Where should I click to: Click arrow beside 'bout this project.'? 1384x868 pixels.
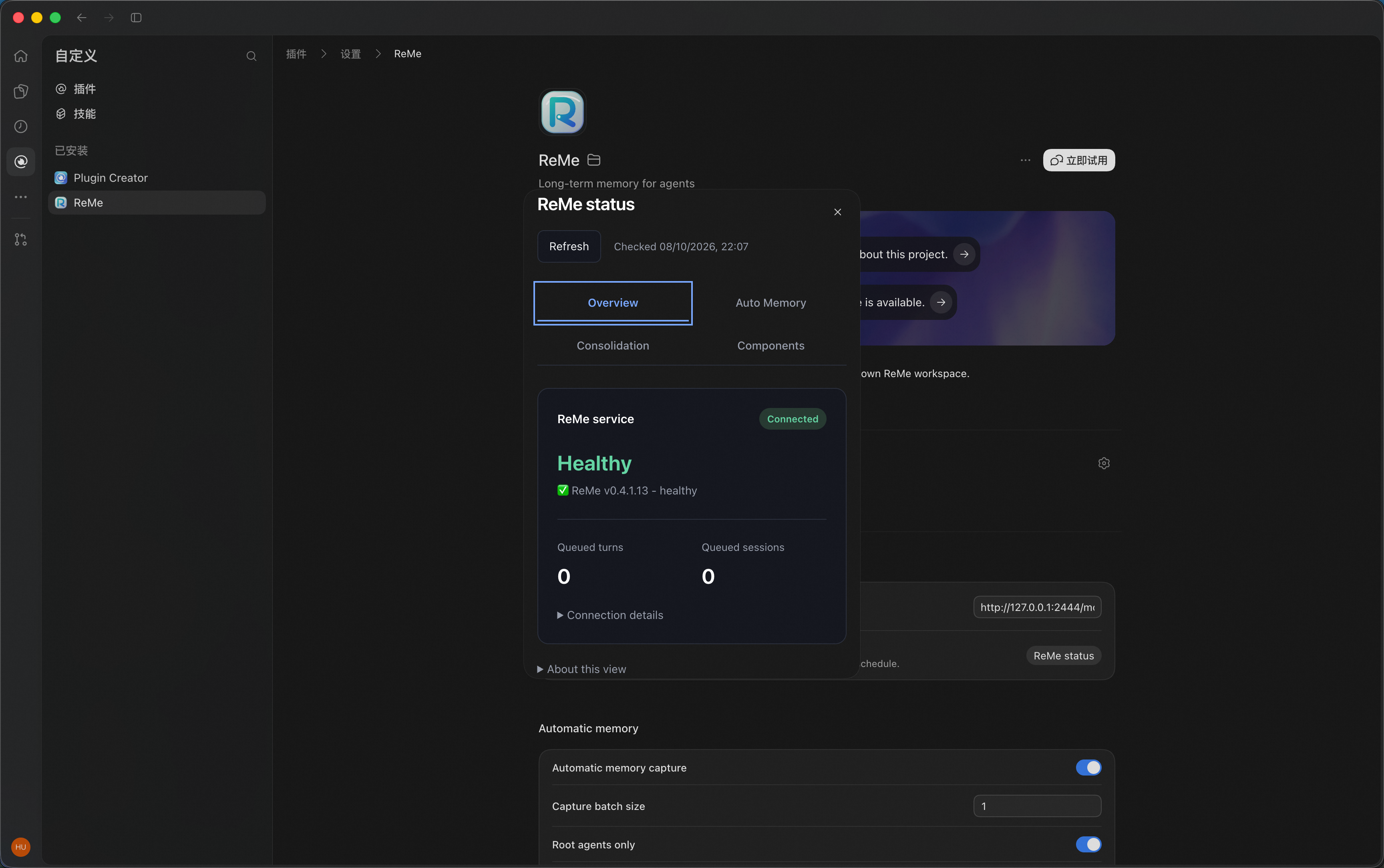pos(964,254)
